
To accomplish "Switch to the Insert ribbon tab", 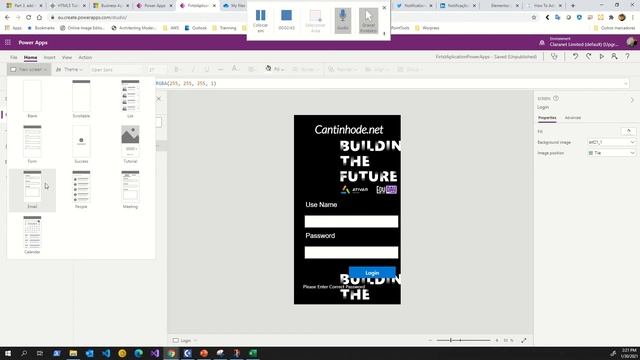I will 49,58.
